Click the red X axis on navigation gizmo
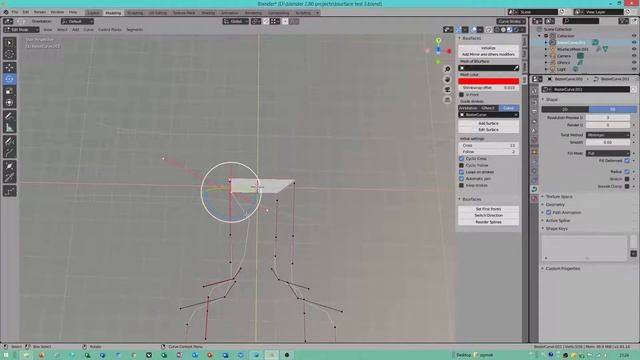 [449, 51]
